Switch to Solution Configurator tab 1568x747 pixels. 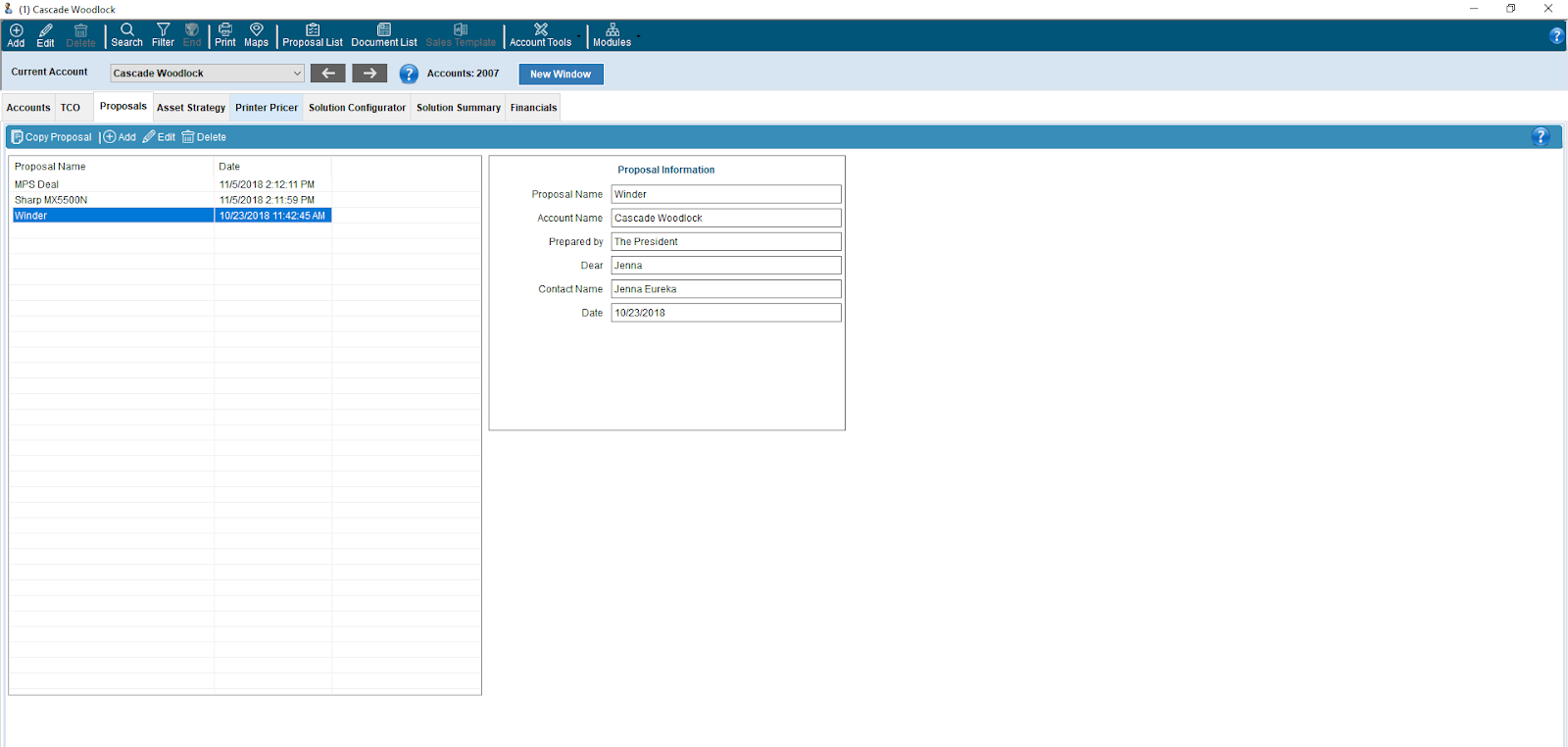pos(357,108)
